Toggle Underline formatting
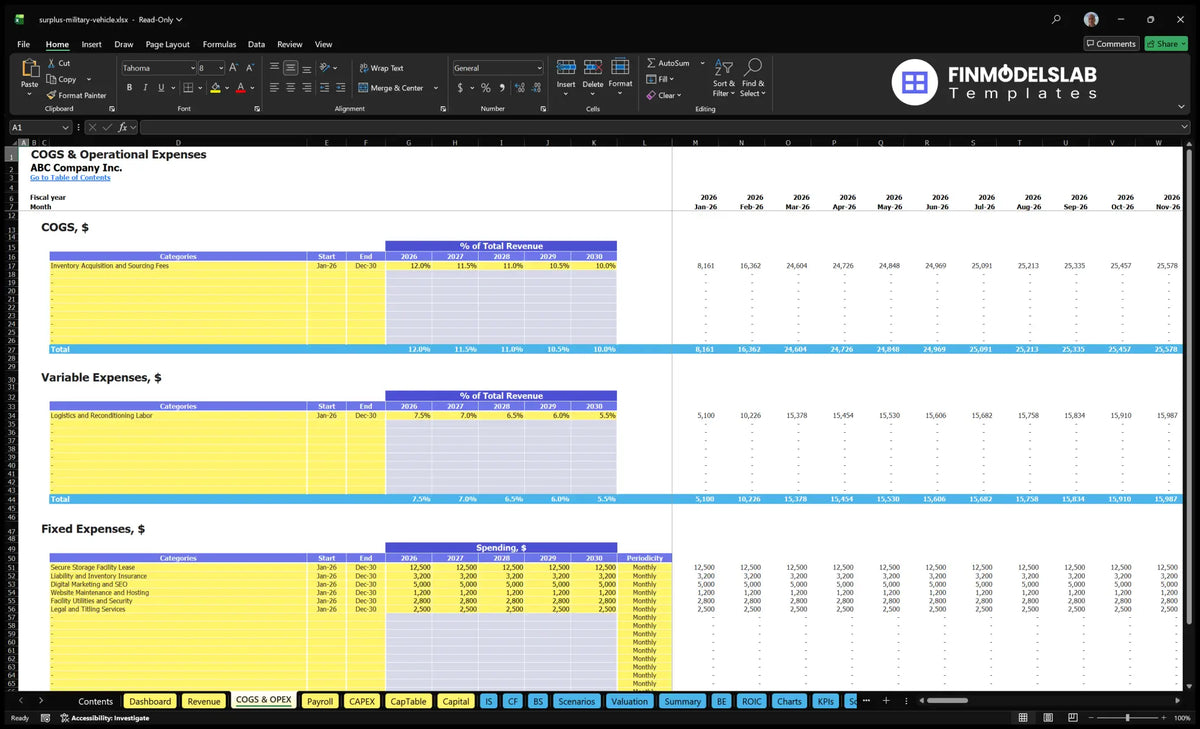Image resolution: width=1200 pixels, height=729 pixels. pyautogui.click(x=161, y=88)
